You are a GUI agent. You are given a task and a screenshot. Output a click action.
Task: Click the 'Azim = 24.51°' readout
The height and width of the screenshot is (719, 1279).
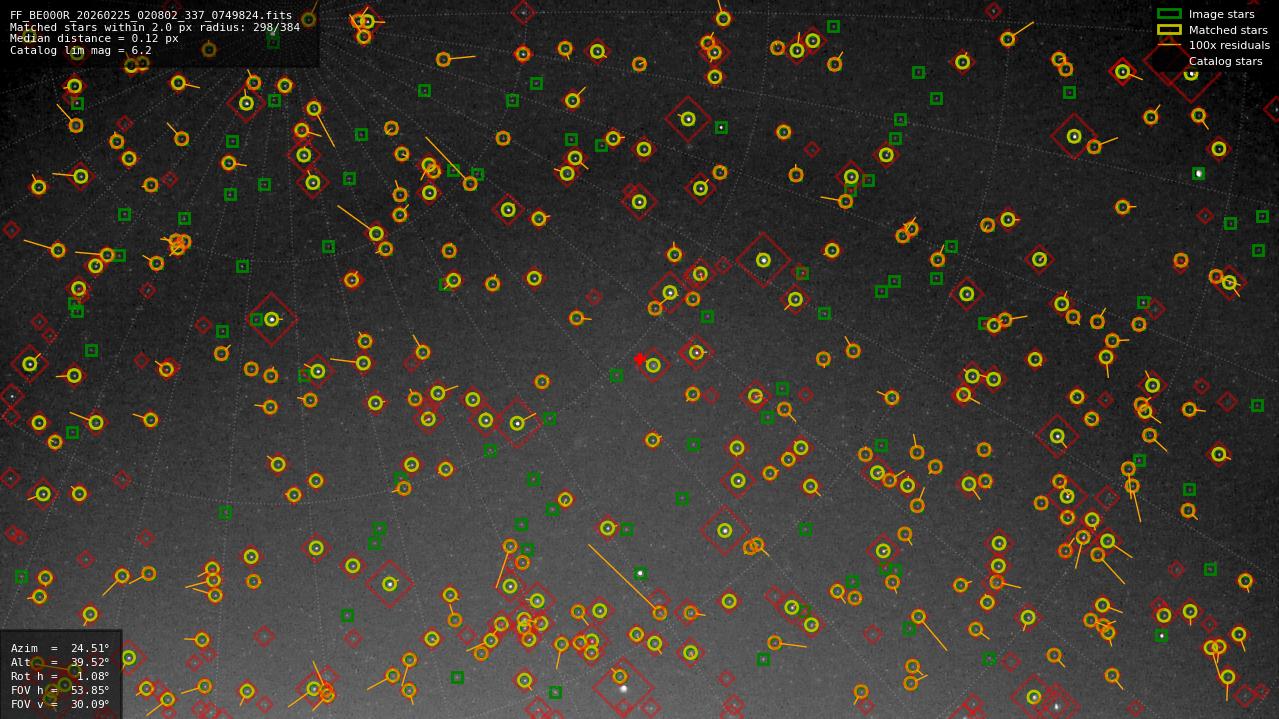point(60,648)
